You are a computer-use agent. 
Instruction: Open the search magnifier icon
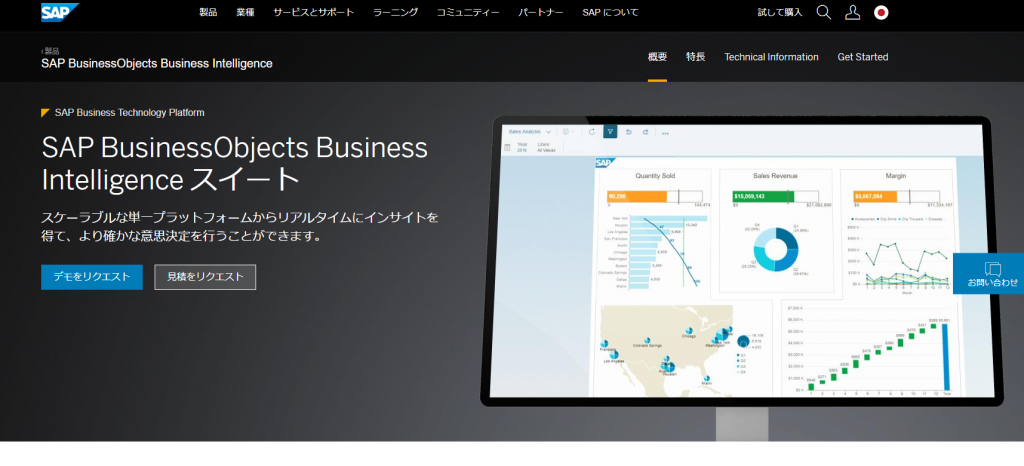coord(824,12)
